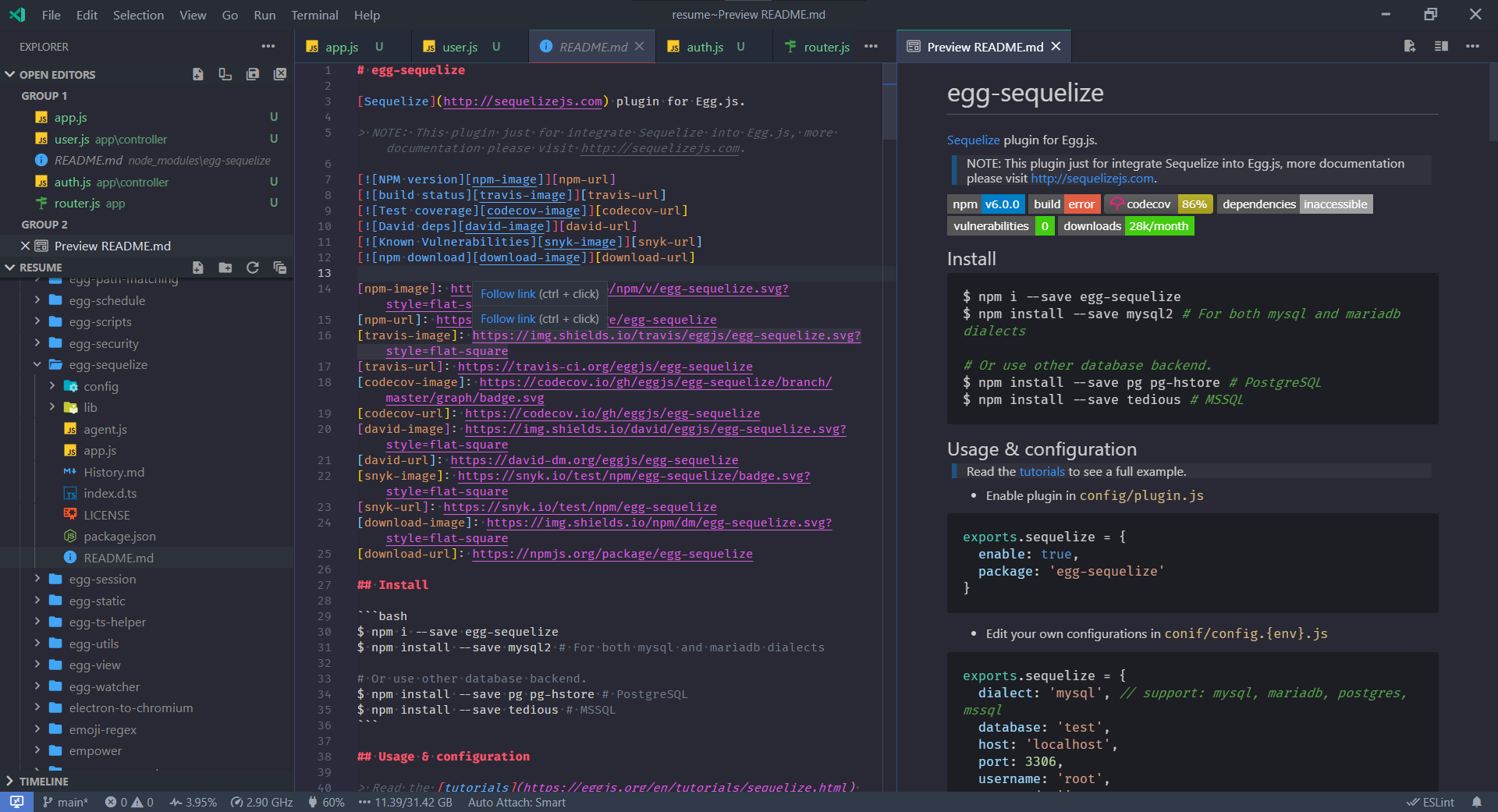The width and height of the screenshot is (1498, 812).
Task: Collapse all folders in RESUME explorer
Action: (x=280, y=268)
